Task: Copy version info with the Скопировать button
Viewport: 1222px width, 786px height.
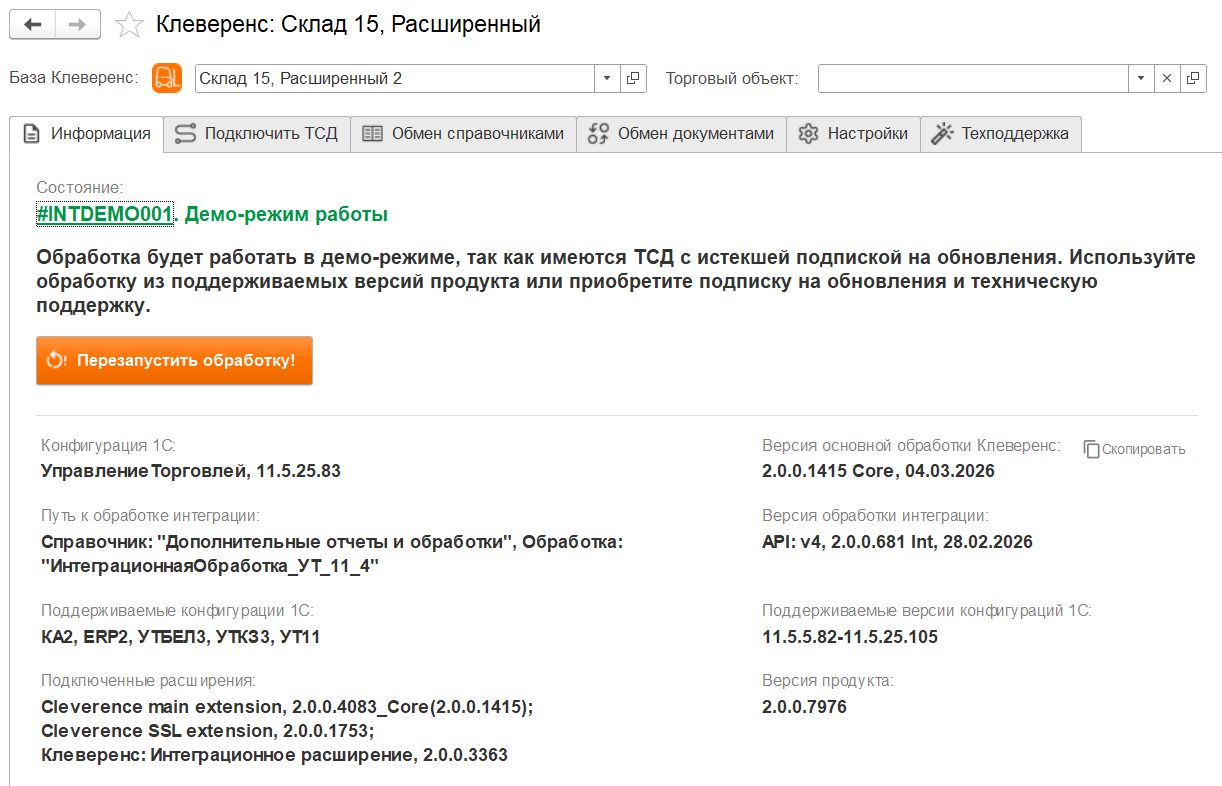Action: (x=1134, y=449)
